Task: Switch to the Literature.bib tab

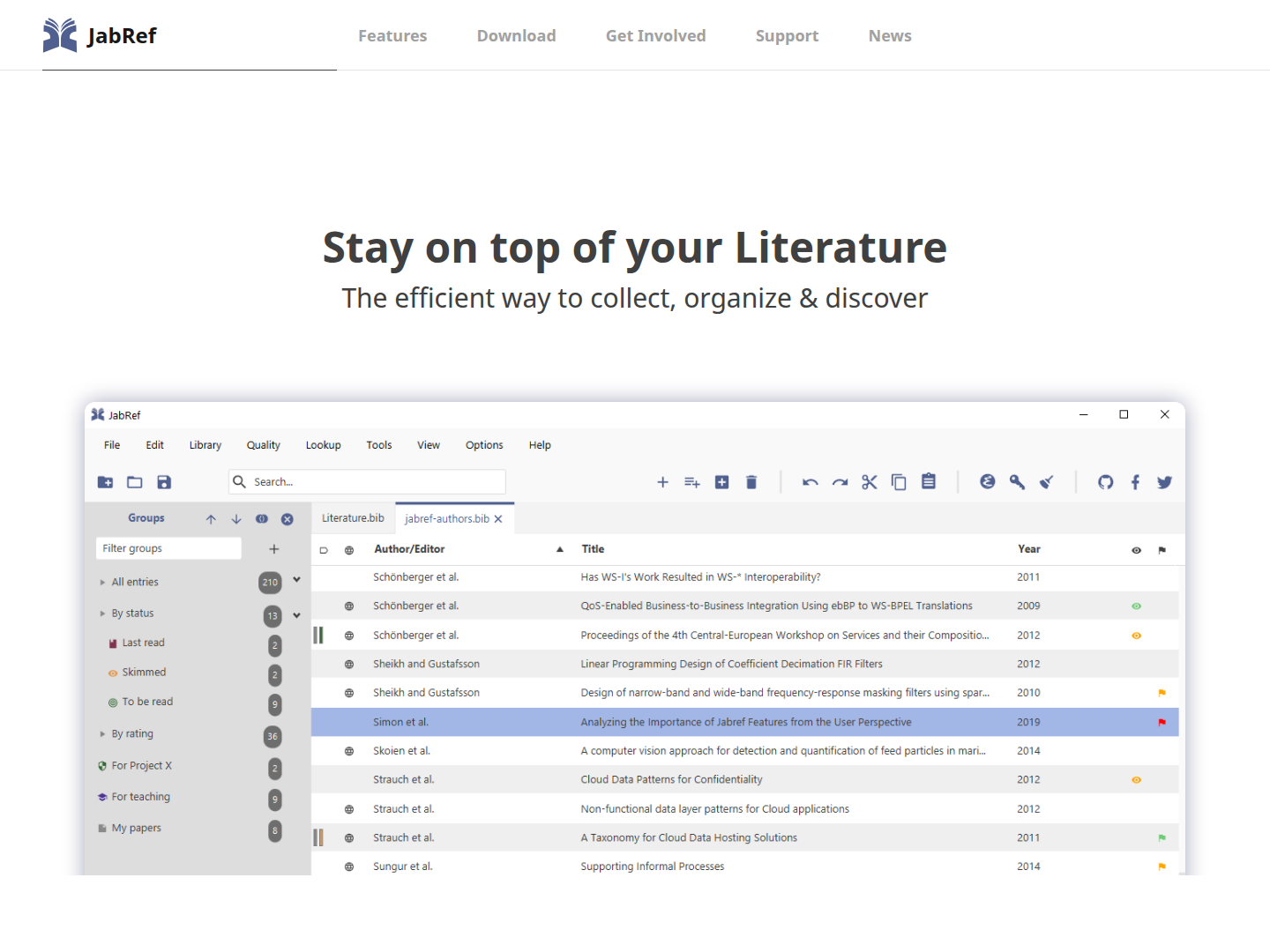Action: [x=353, y=518]
